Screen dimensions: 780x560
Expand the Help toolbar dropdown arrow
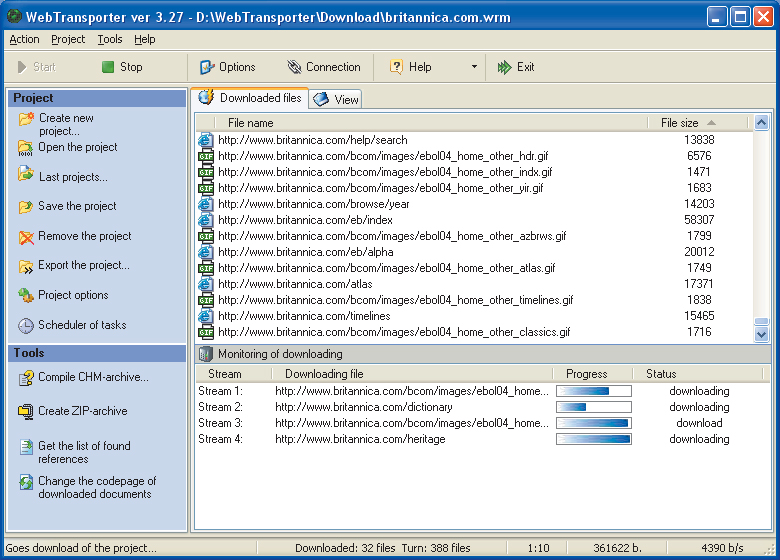tap(474, 67)
